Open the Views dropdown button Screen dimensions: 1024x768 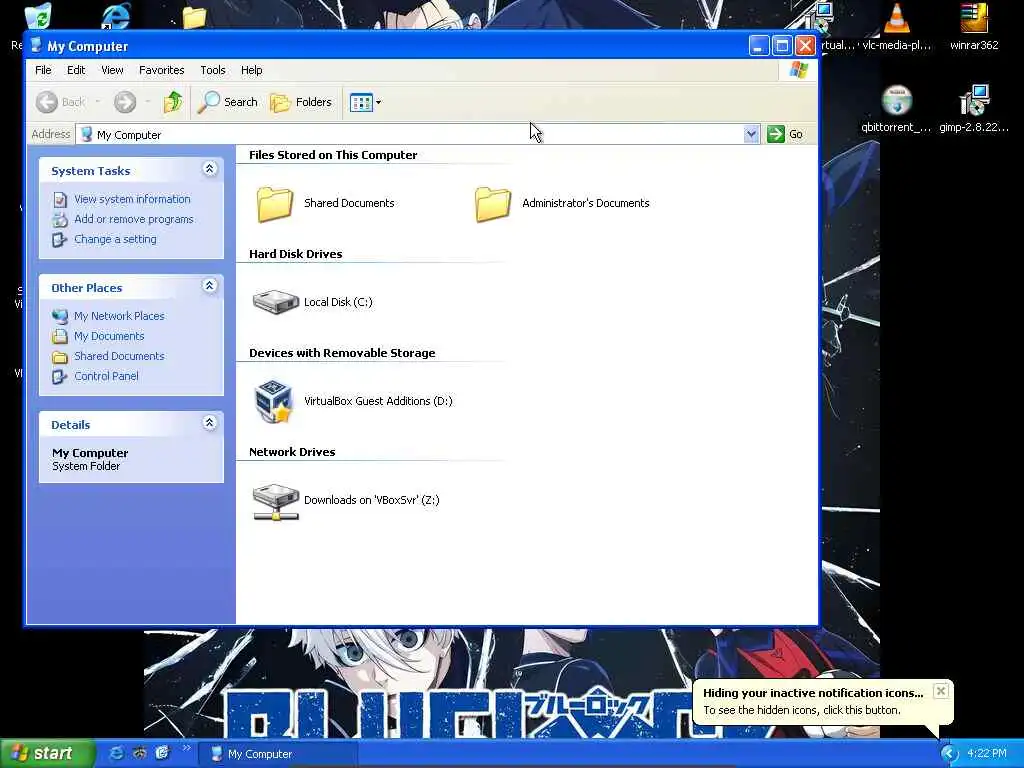tap(365, 102)
